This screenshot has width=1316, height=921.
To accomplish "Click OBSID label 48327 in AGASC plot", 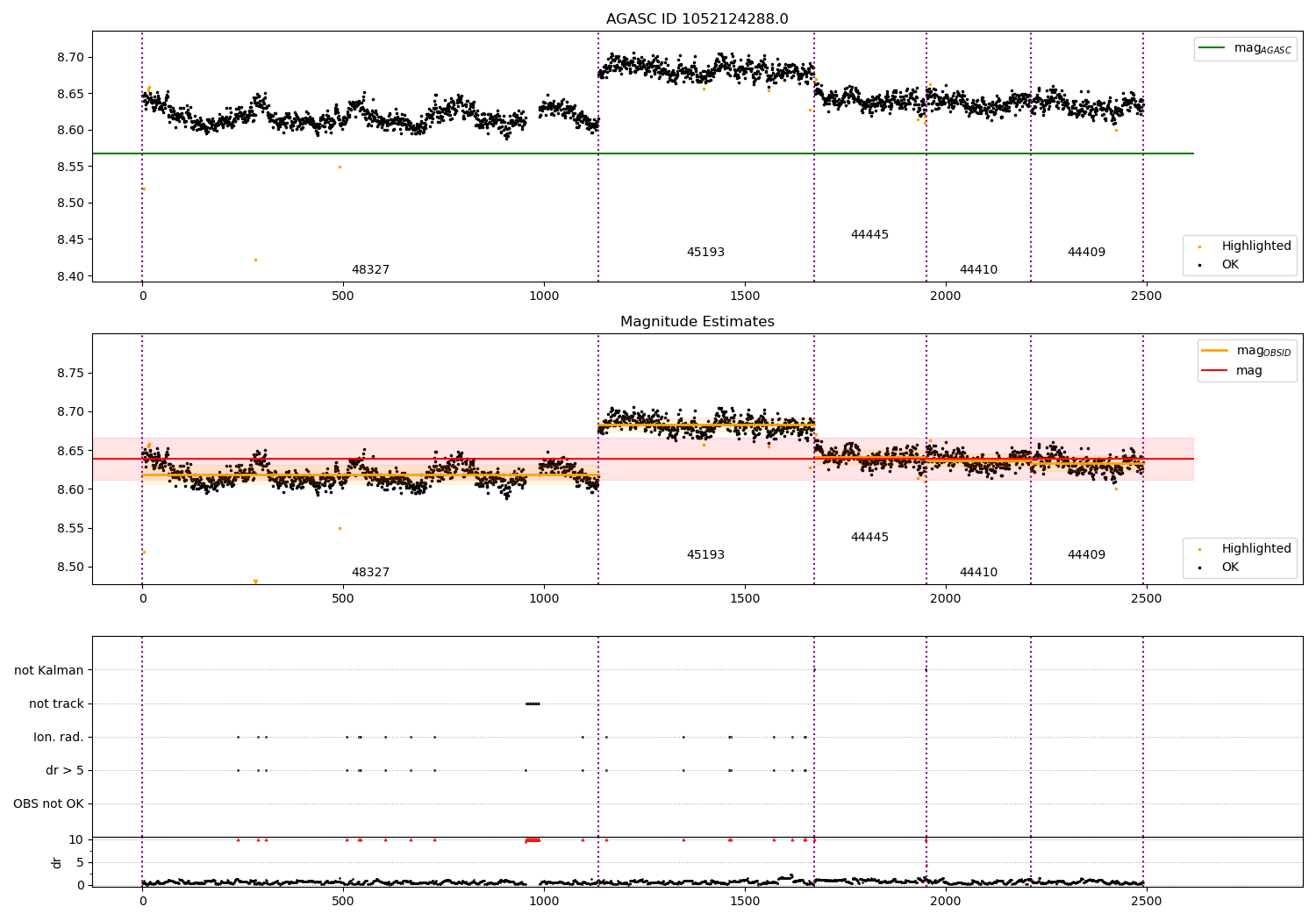I will [x=370, y=270].
